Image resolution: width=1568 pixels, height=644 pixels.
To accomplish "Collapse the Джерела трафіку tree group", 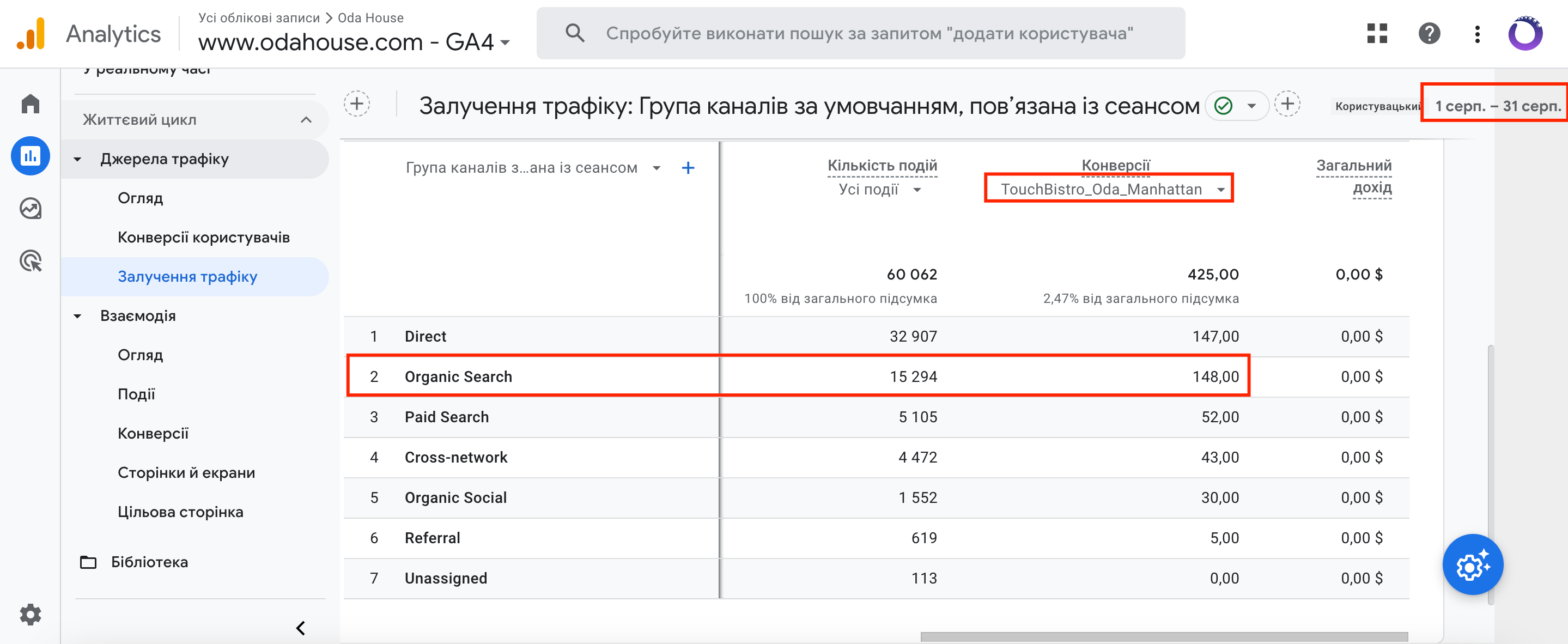I will (x=77, y=160).
